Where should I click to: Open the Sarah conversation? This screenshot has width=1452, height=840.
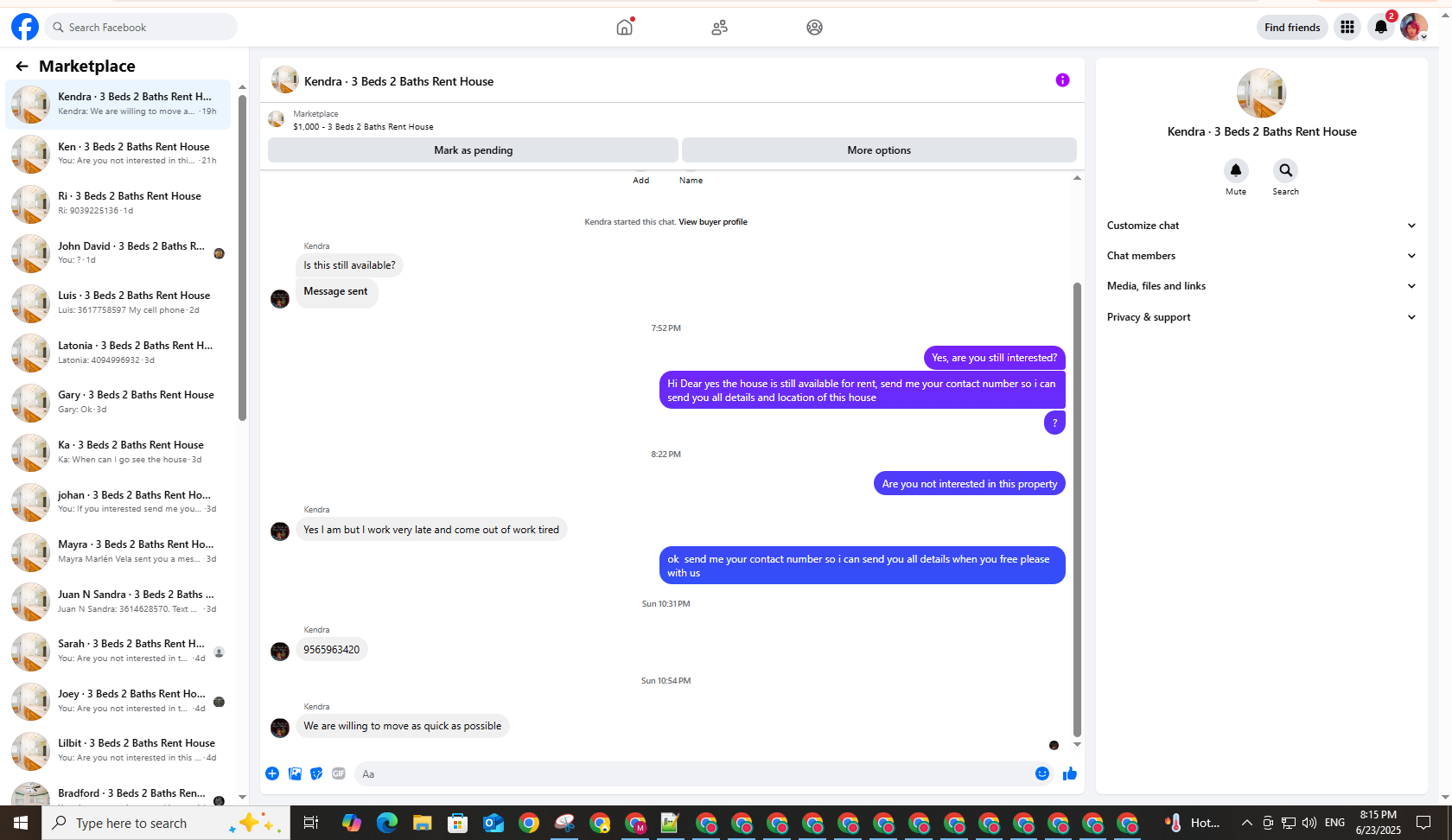118,651
